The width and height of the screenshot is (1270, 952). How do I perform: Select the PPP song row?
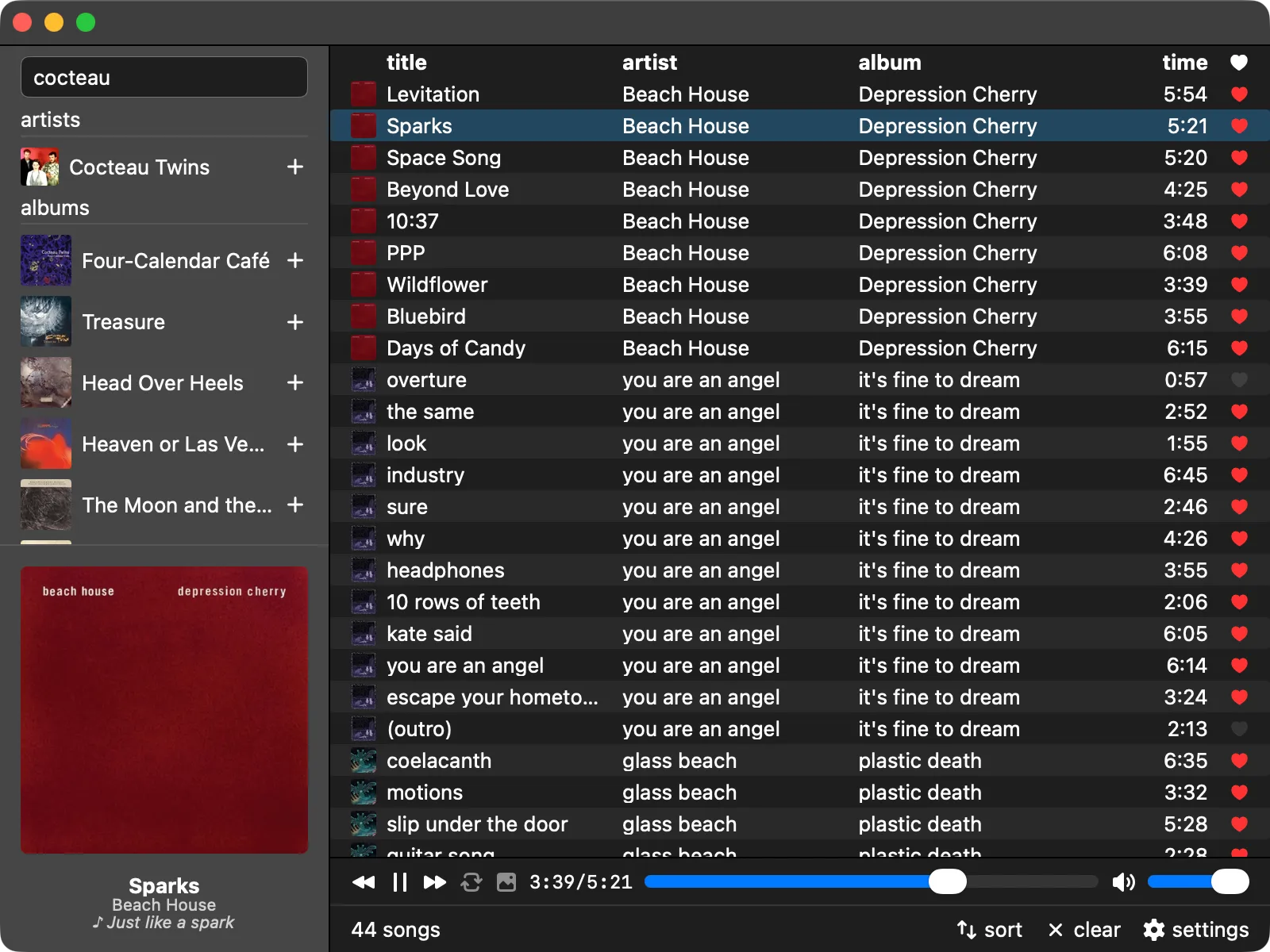click(x=800, y=253)
